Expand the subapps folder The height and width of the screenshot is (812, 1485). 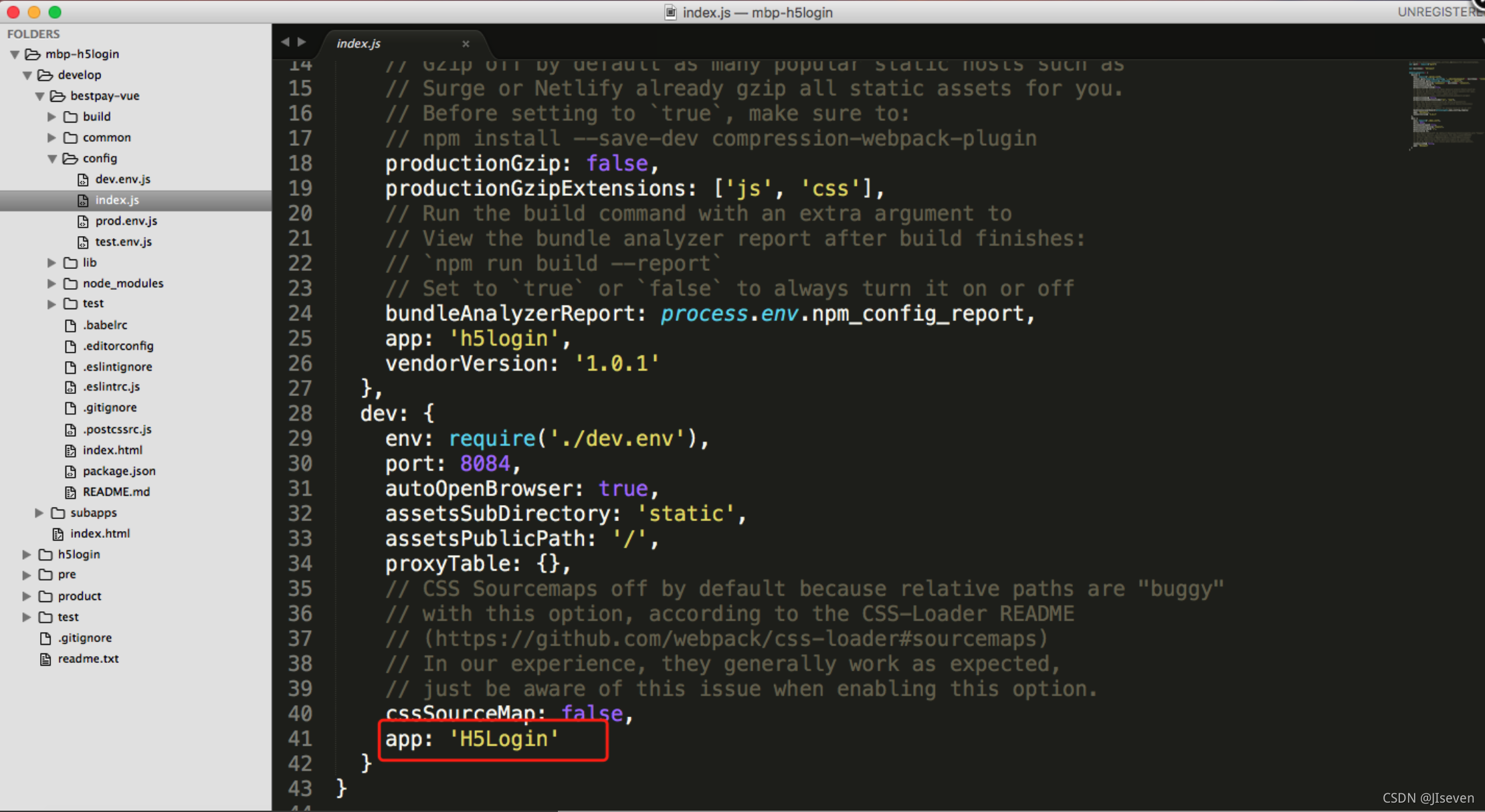(x=39, y=513)
